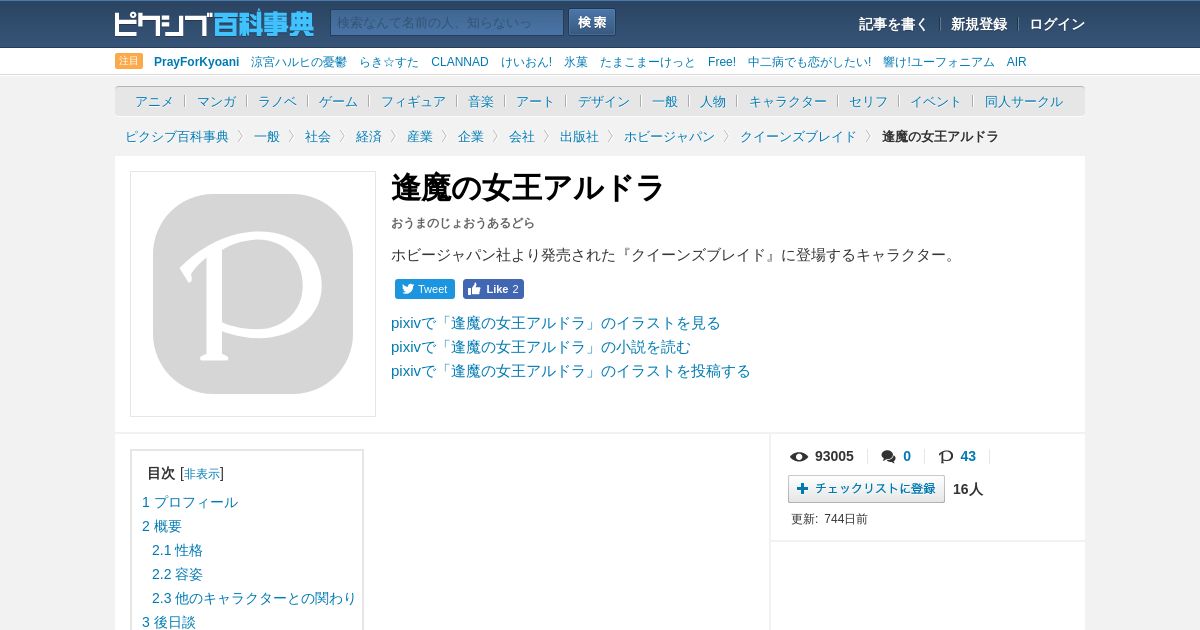Jump to section 2 概要
Screen dimensions: 1200x630
click(x=162, y=526)
